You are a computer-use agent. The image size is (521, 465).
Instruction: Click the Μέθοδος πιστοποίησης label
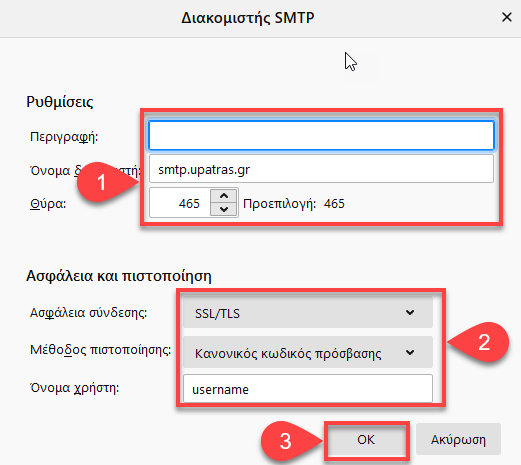pyautogui.click(x=100, y=350)
